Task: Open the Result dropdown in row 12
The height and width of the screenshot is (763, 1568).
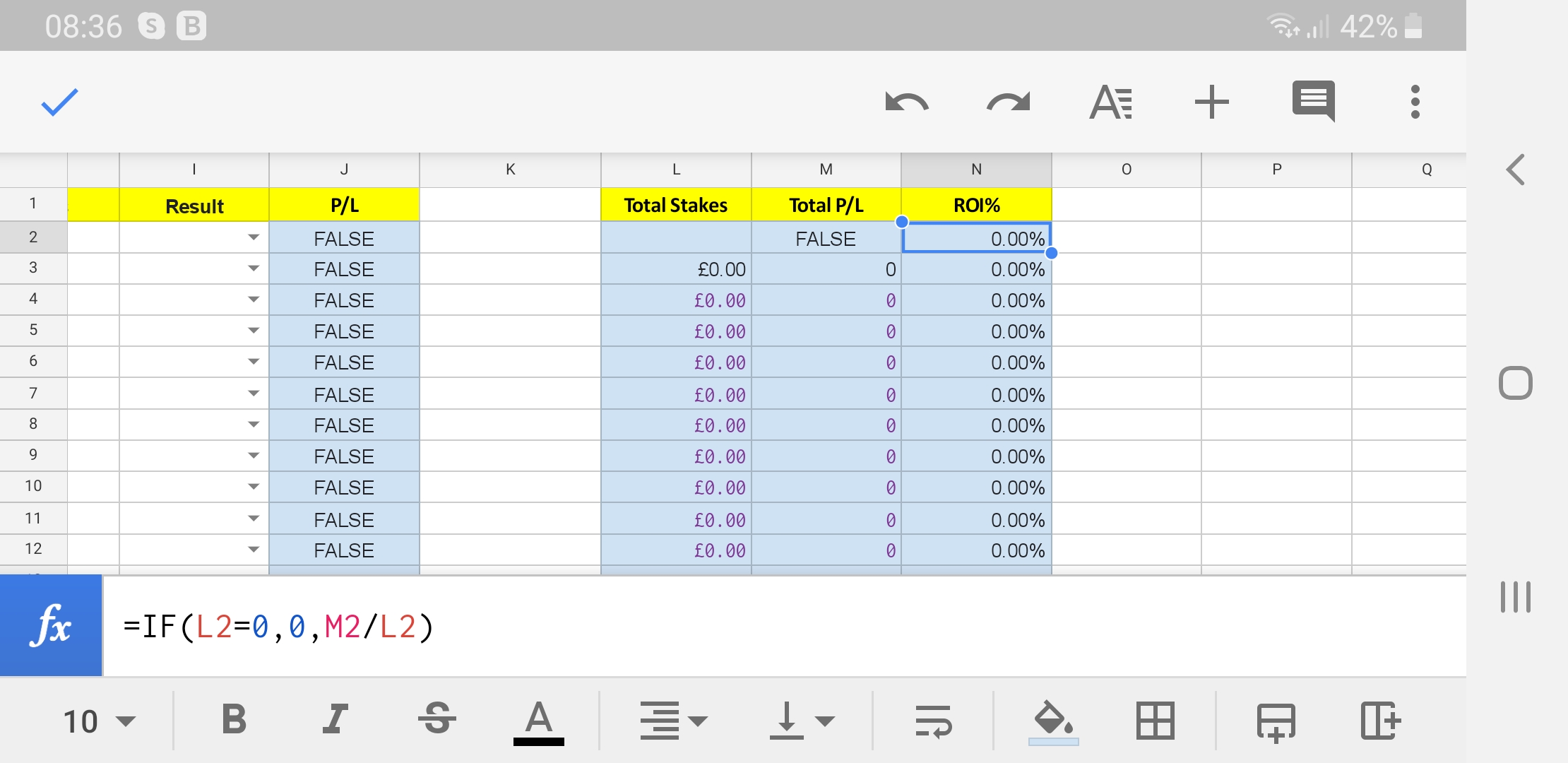Action: [254, 550]
